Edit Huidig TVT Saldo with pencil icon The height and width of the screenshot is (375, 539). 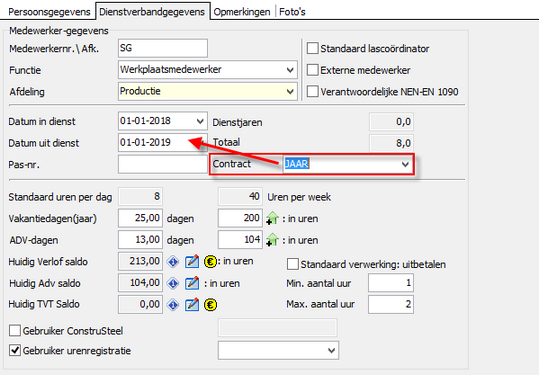point(192,305)
